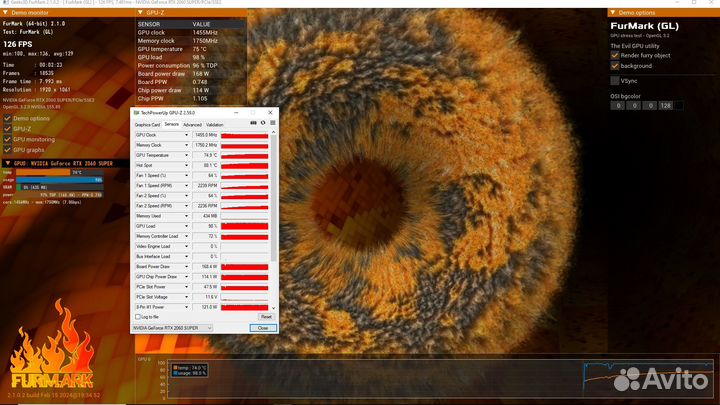Uncheck the background option
Viewport: 720px width, 405px height.
coord(614,66)
